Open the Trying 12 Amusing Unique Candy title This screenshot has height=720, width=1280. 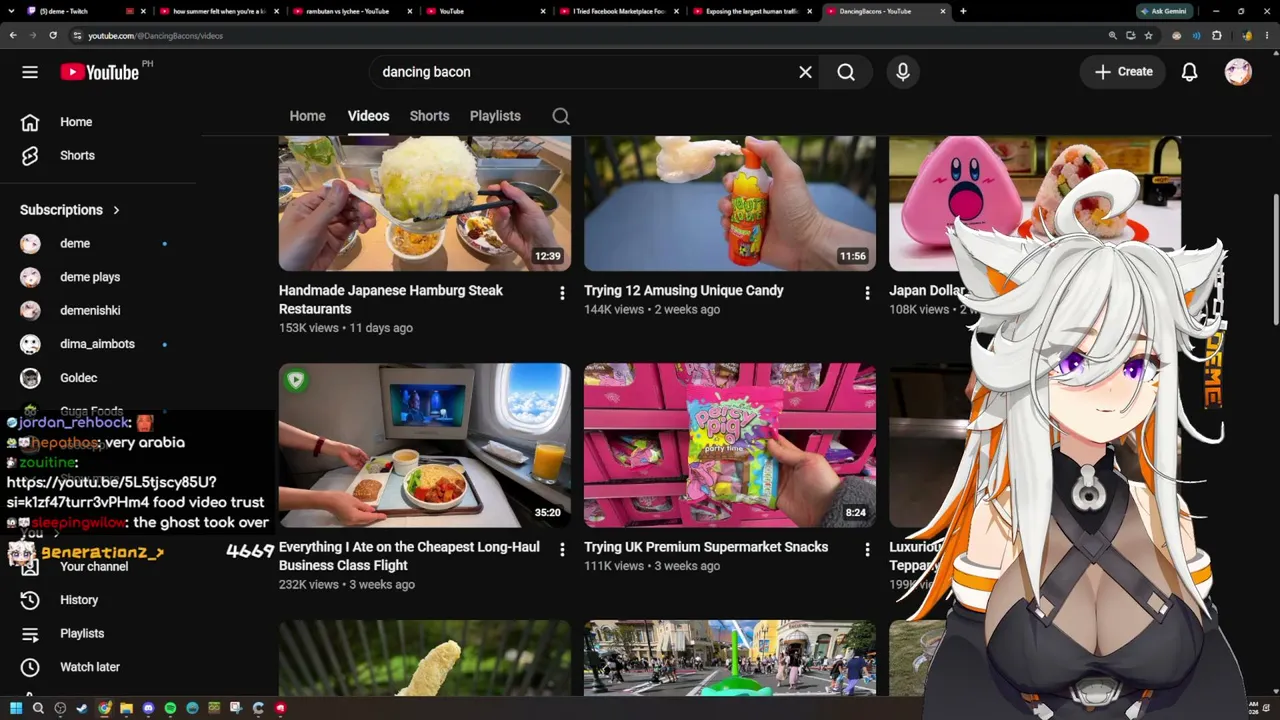684,291
